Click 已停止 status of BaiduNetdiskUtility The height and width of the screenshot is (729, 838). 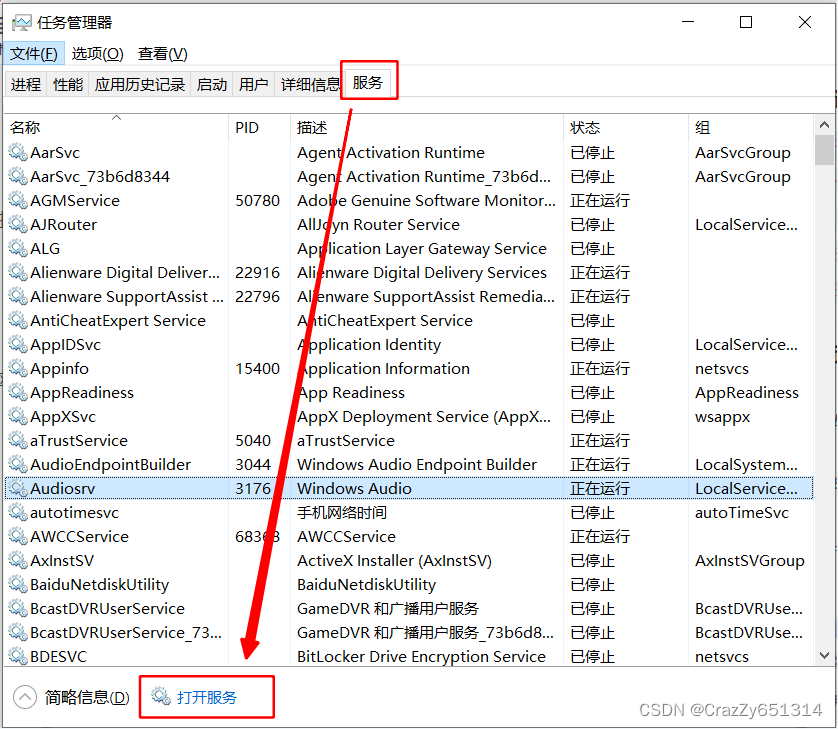tap(593, 585)
